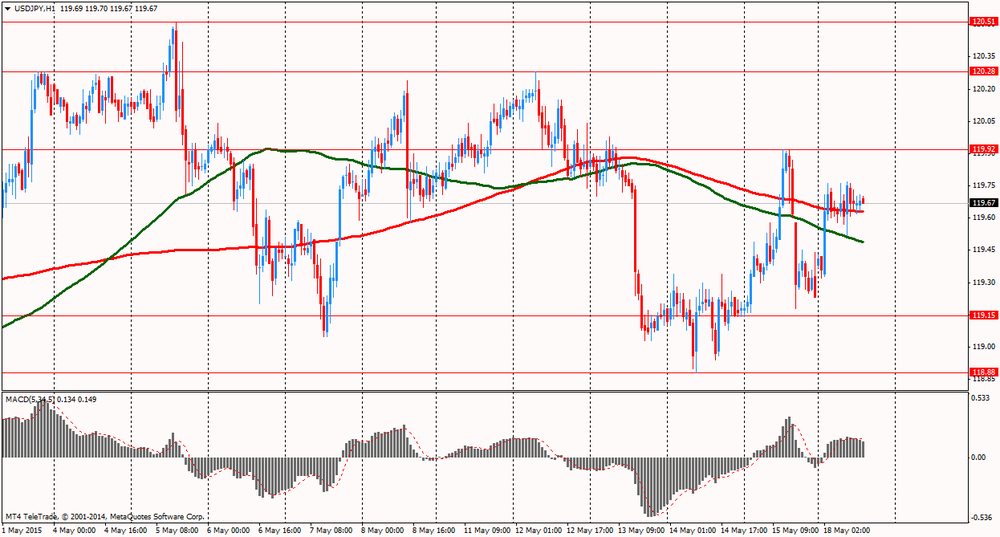Click the -0.536 MACD scale value
Screen dimensions: 1000x537
click(x=982, y=517)
